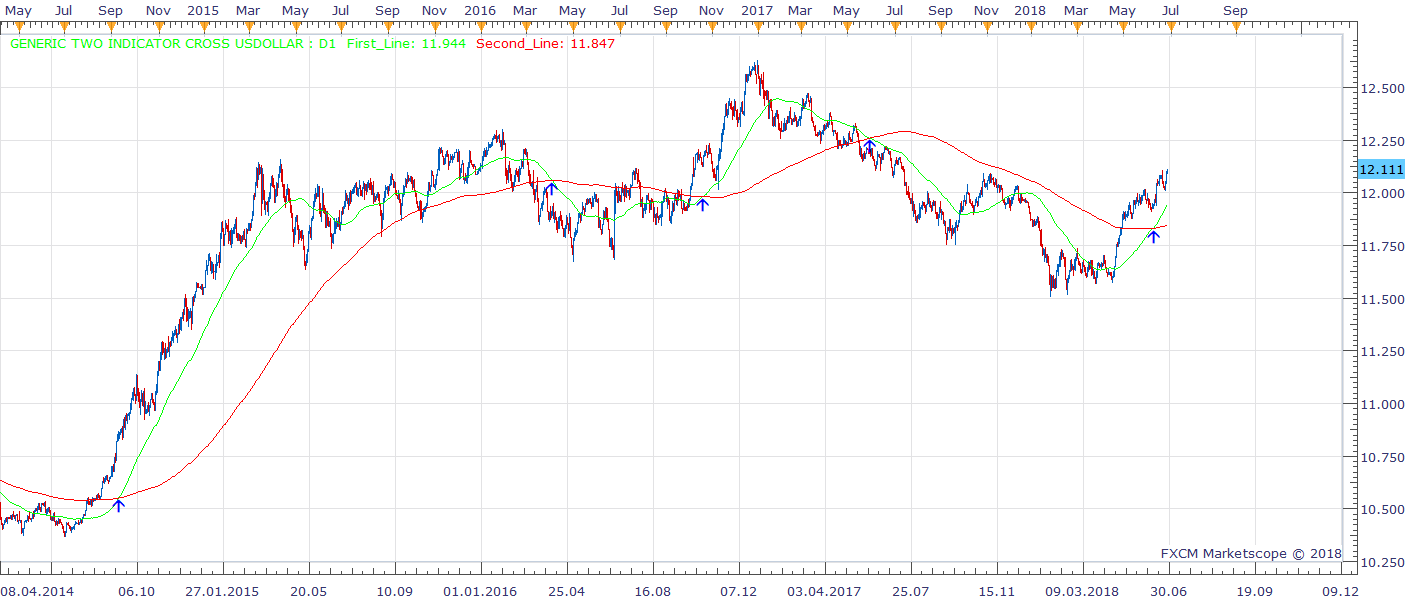Click the 16.08 date label

coord(652,592)
